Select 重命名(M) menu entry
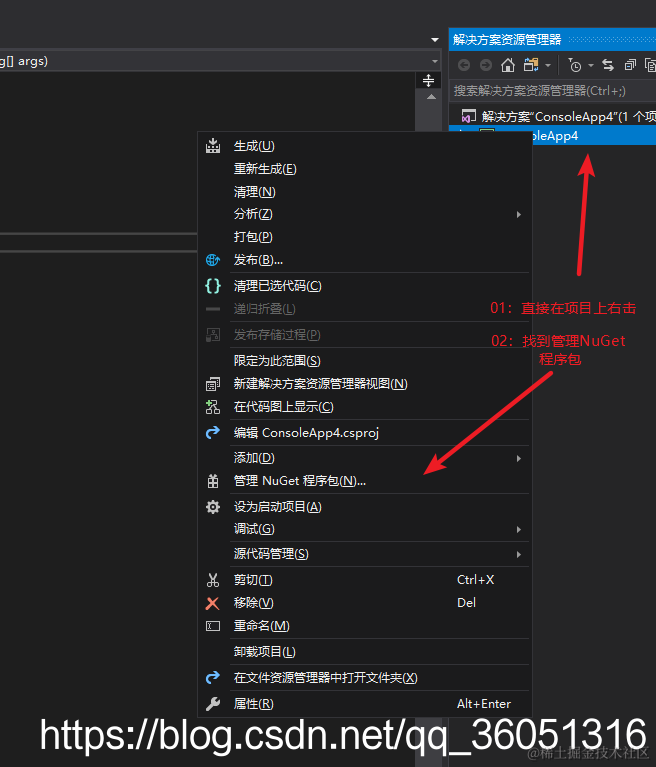This screenshot has width=656, height=767. tap(365, 626)
